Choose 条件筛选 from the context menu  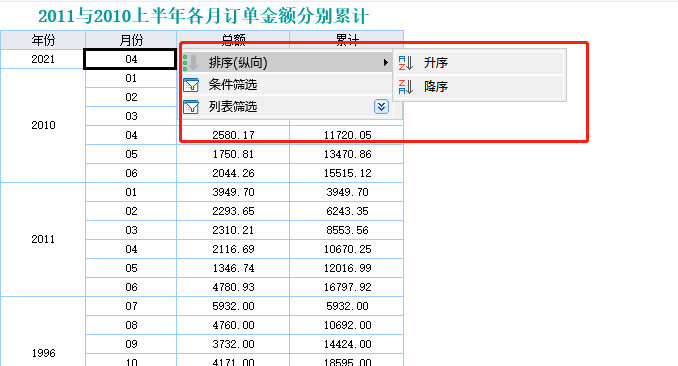coord(287,84)
